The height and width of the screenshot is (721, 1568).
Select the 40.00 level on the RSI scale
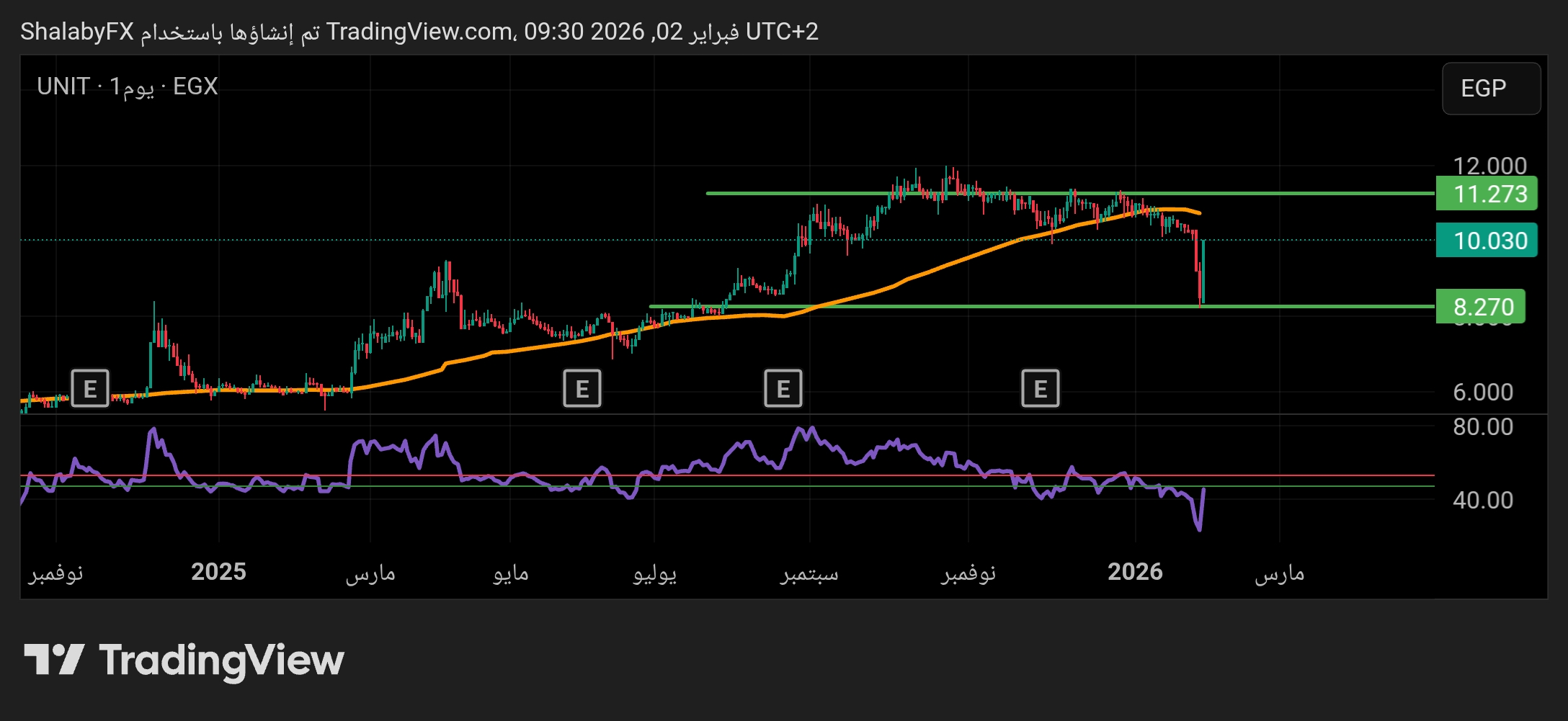point(1483,500)
